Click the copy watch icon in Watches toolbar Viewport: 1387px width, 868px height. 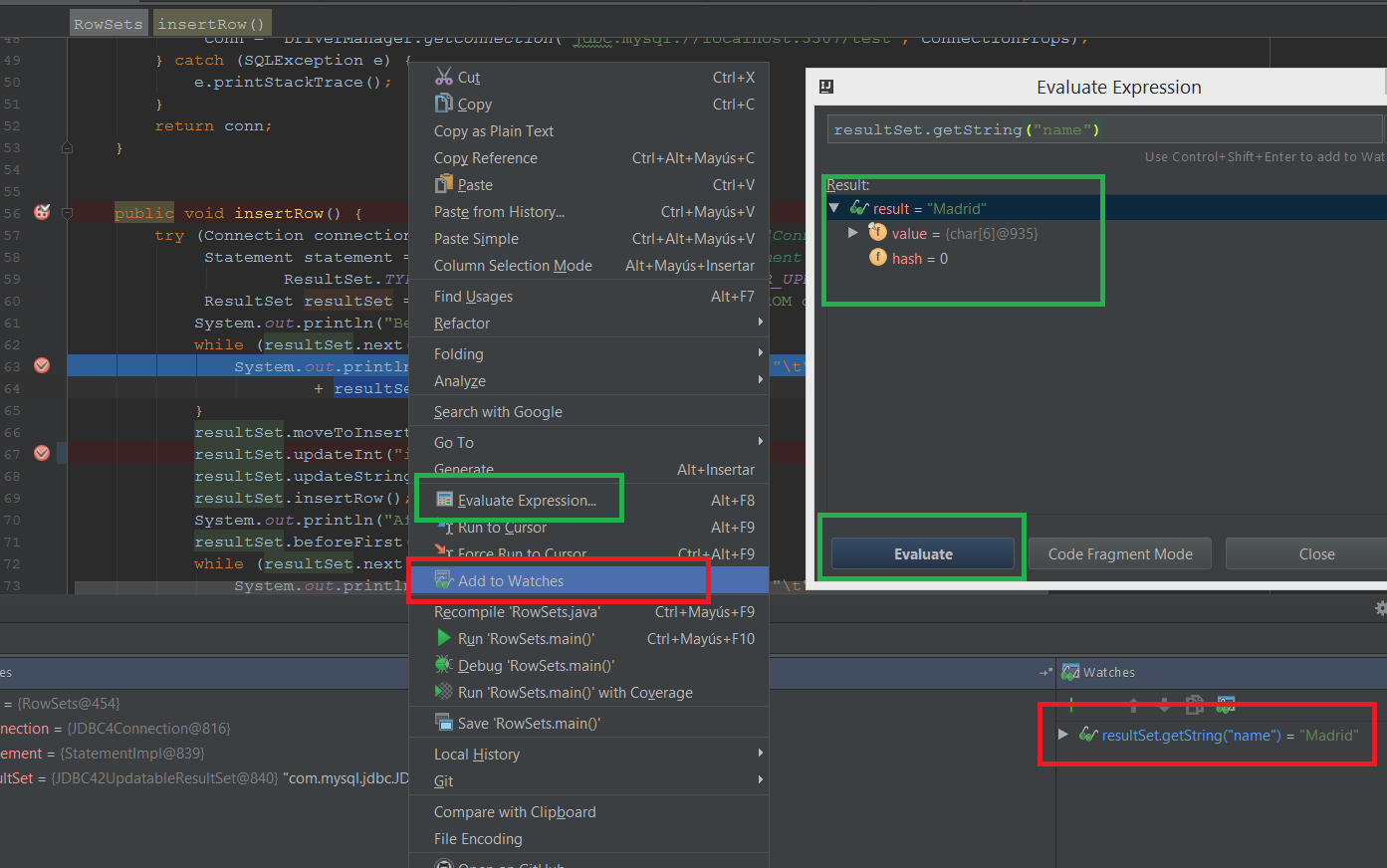[1195, 705]
